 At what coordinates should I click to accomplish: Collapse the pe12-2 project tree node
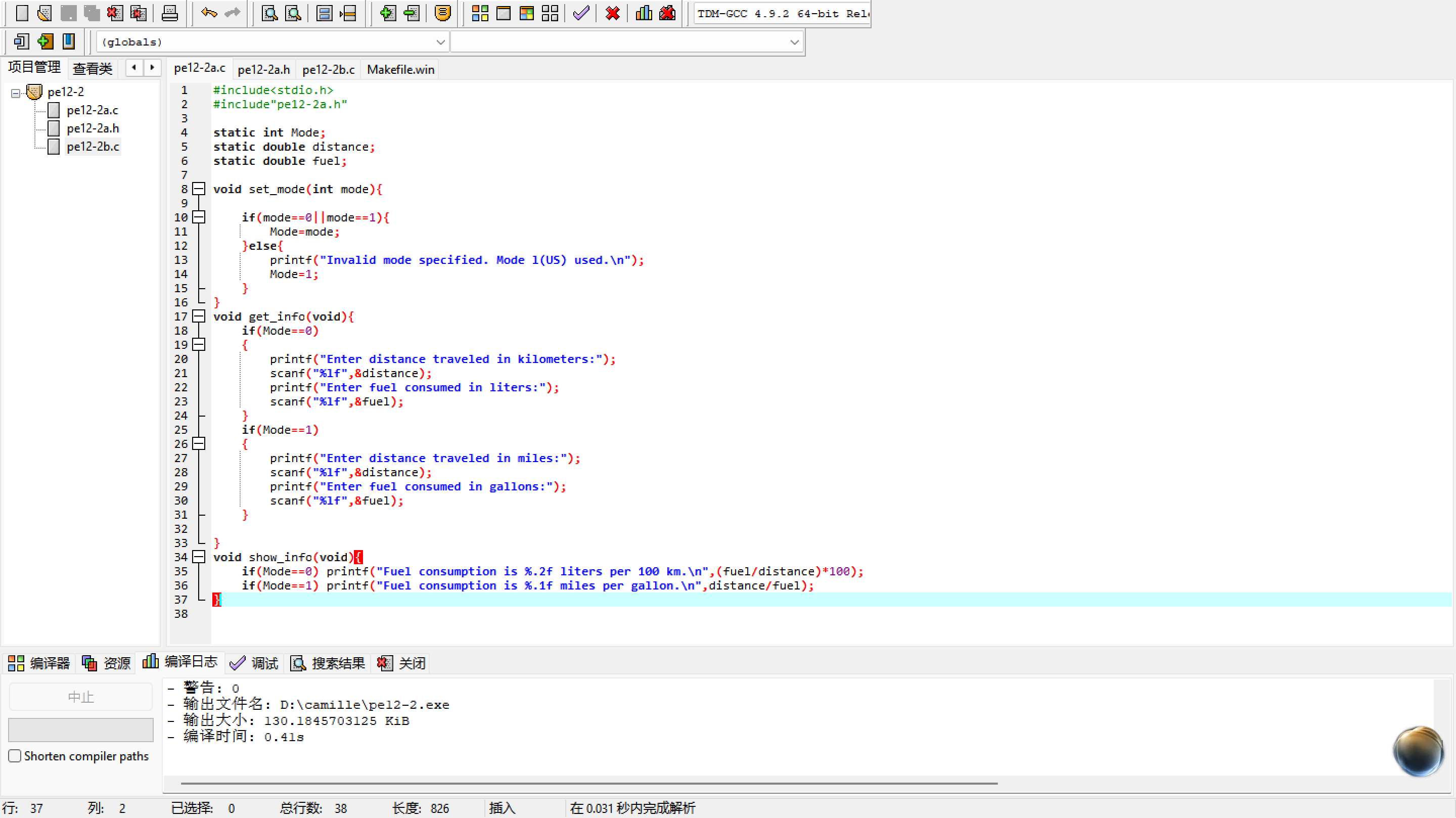[15, 93]
